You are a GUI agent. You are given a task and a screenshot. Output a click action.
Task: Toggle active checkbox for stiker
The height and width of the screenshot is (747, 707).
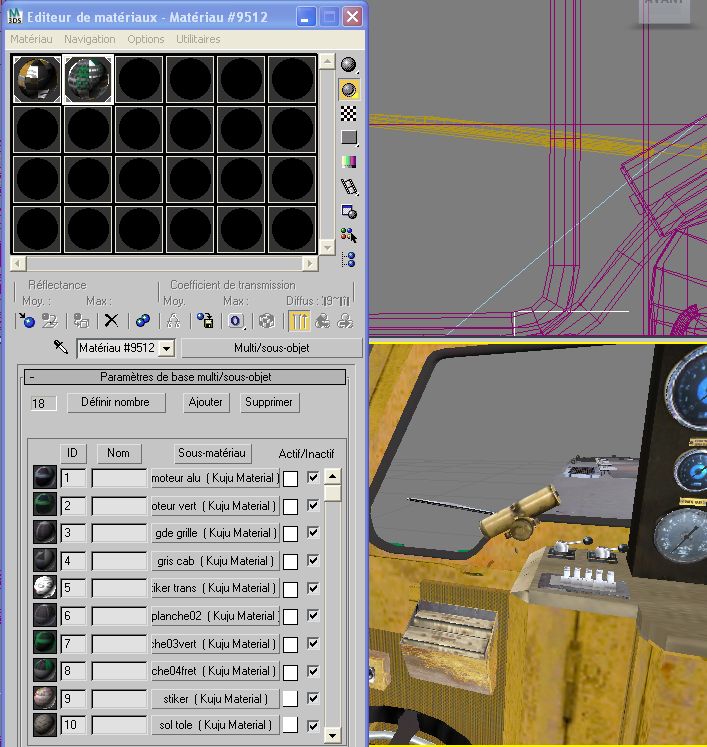313,698
